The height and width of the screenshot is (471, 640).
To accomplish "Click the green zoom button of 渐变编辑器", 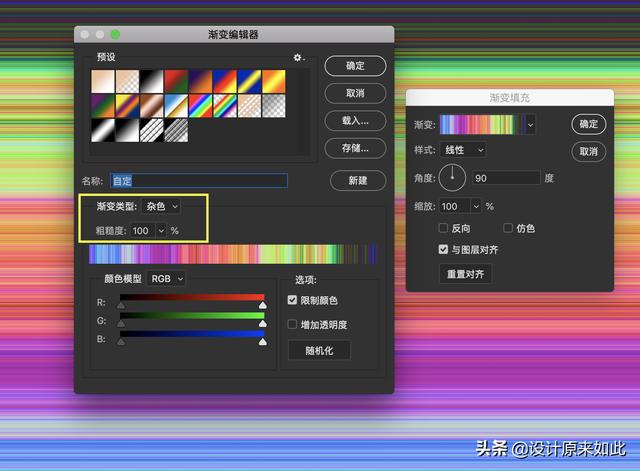I will (116, 35).
